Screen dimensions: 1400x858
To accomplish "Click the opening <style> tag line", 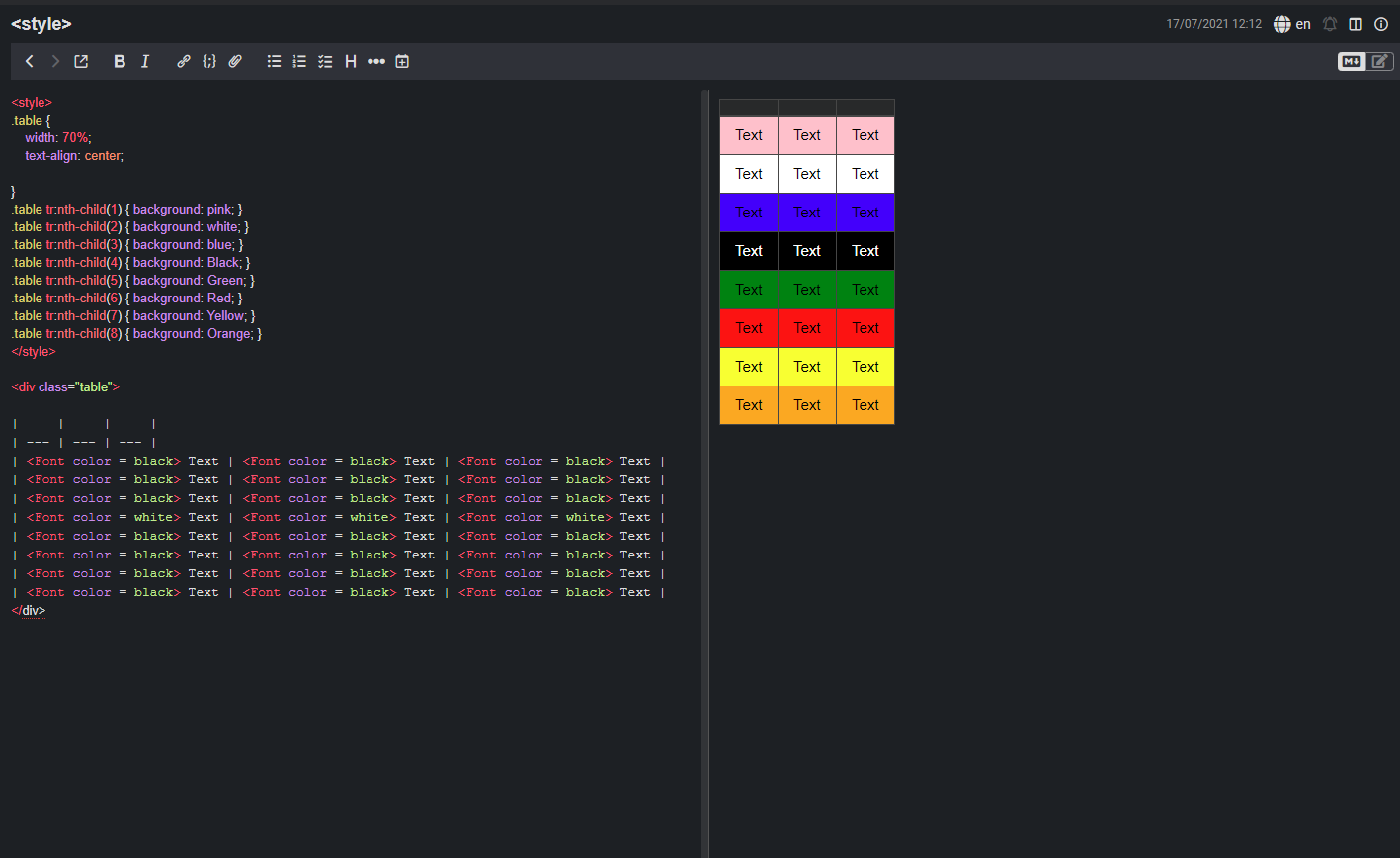I will click(32, 102).
